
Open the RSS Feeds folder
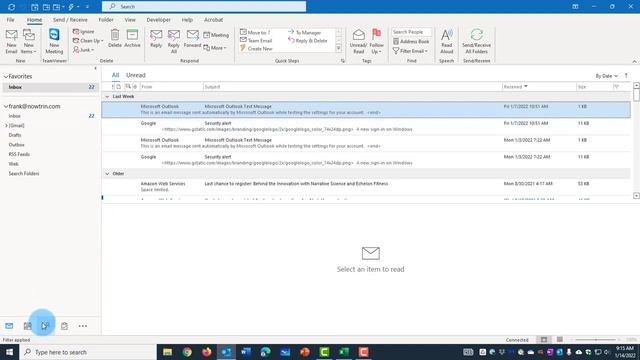point(19,154)
